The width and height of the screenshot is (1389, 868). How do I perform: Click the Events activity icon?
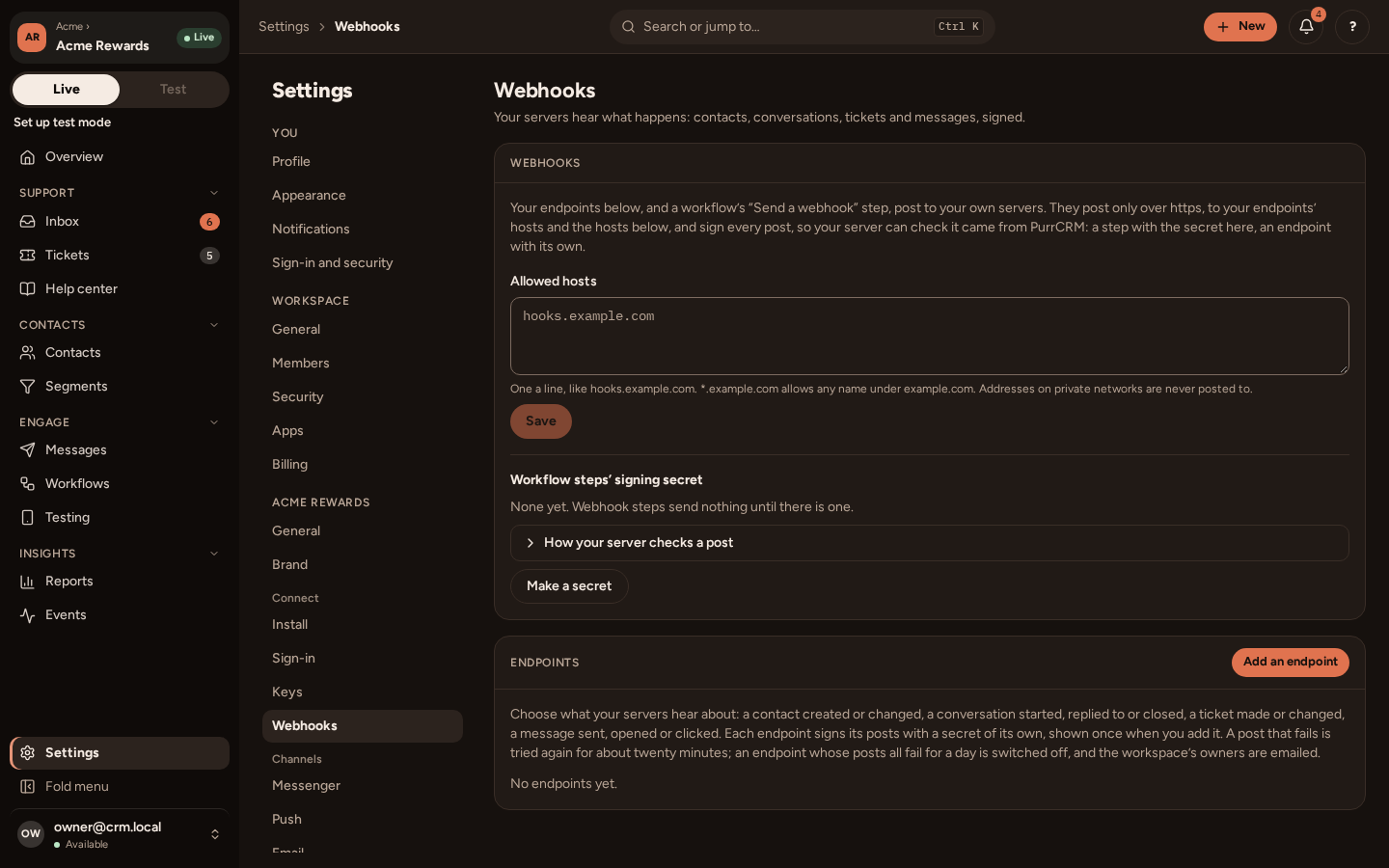pyautogui.click(x=28, y=615)
